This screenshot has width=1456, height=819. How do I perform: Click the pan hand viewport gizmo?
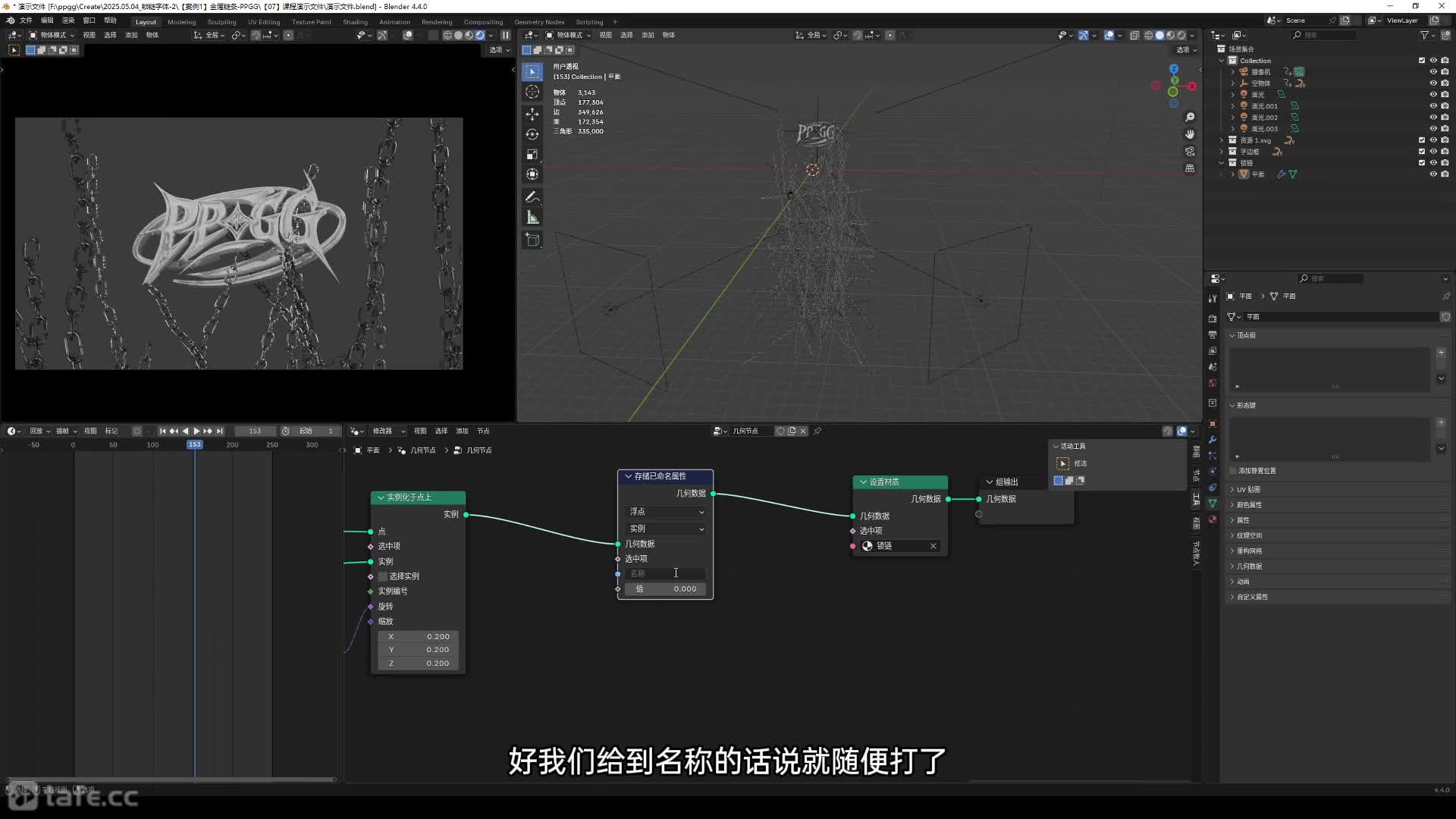[x=1190, y=134]
